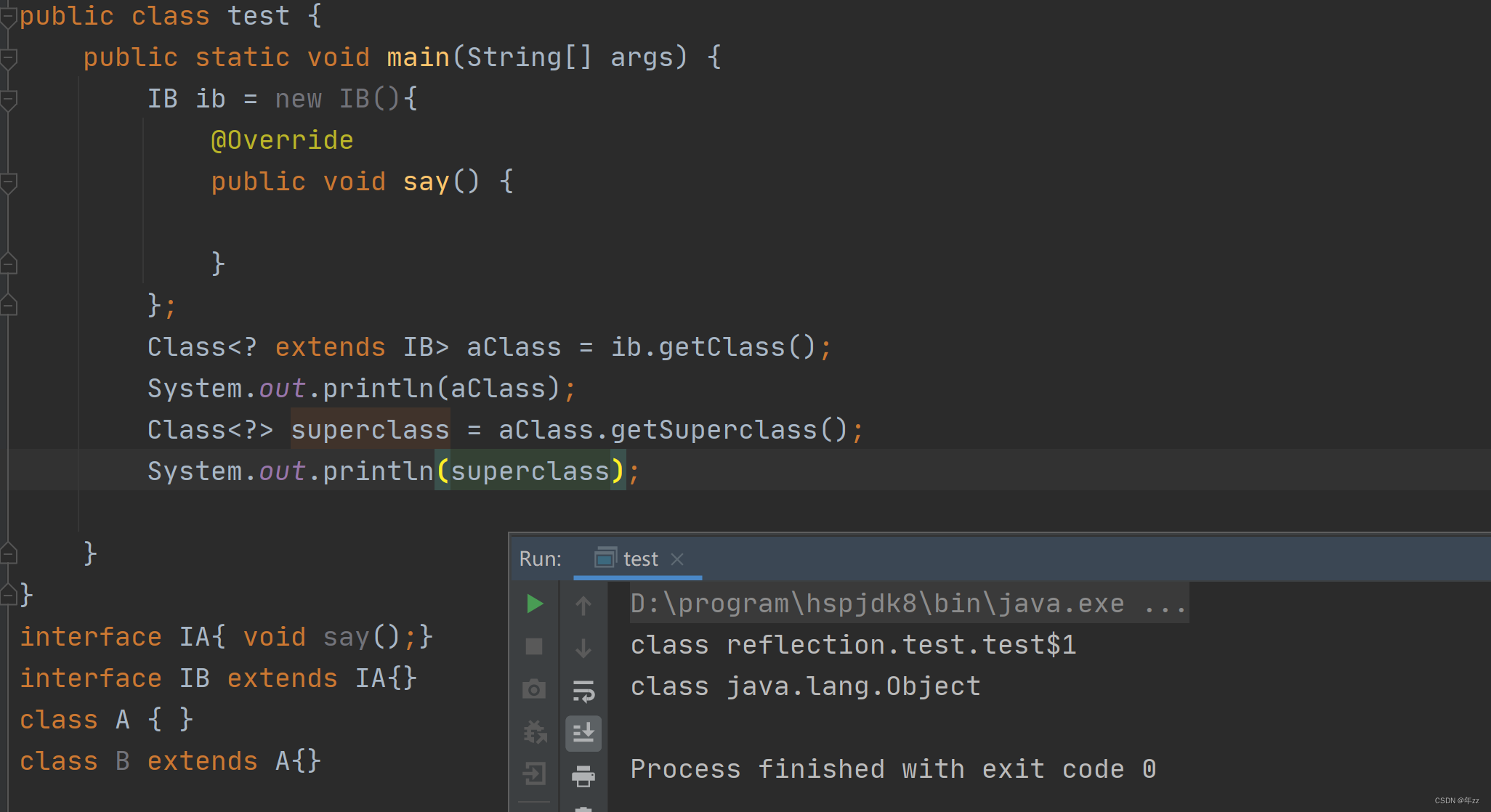The width and height of the screenshot is (1491, 812).
Task: Click the Run panel label
Action: pyautogui.click(x=540, y=559)
